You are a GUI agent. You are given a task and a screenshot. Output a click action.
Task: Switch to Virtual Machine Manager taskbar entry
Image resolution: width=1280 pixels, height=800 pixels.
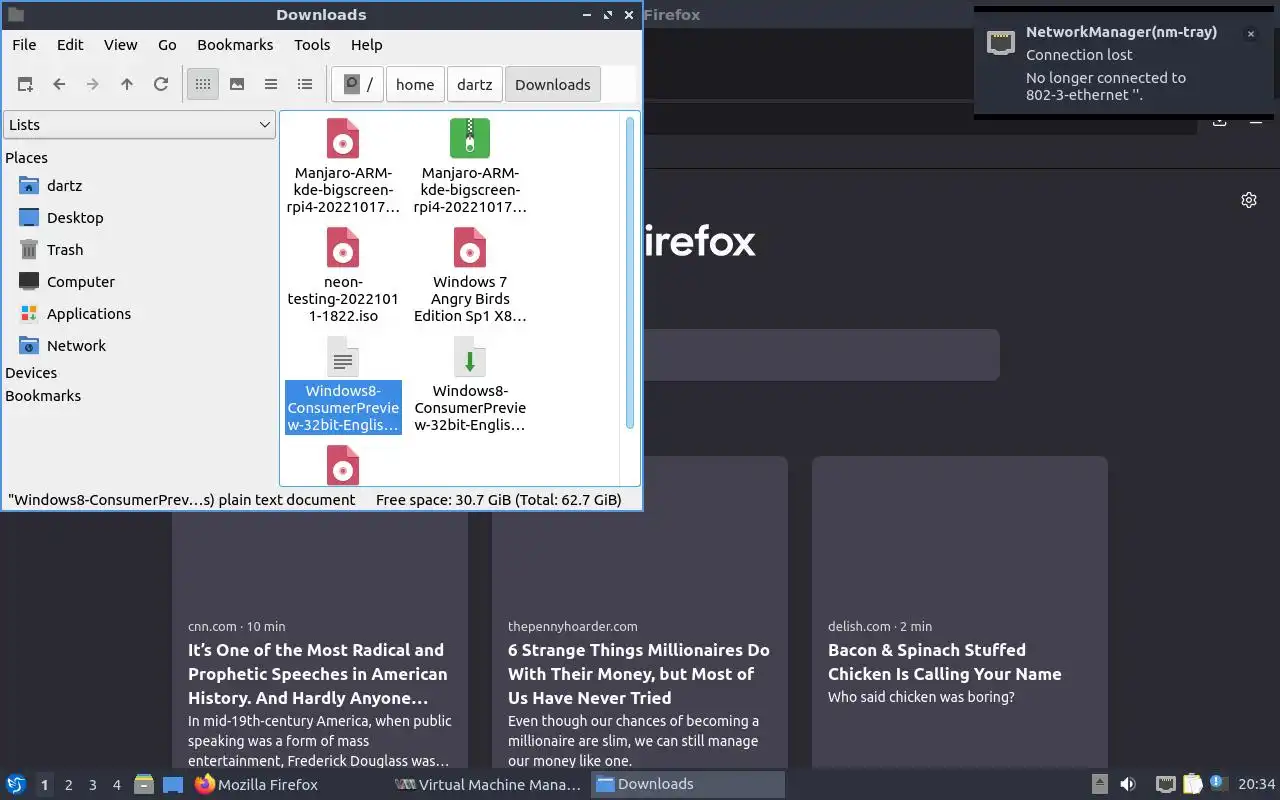[488, 785]
